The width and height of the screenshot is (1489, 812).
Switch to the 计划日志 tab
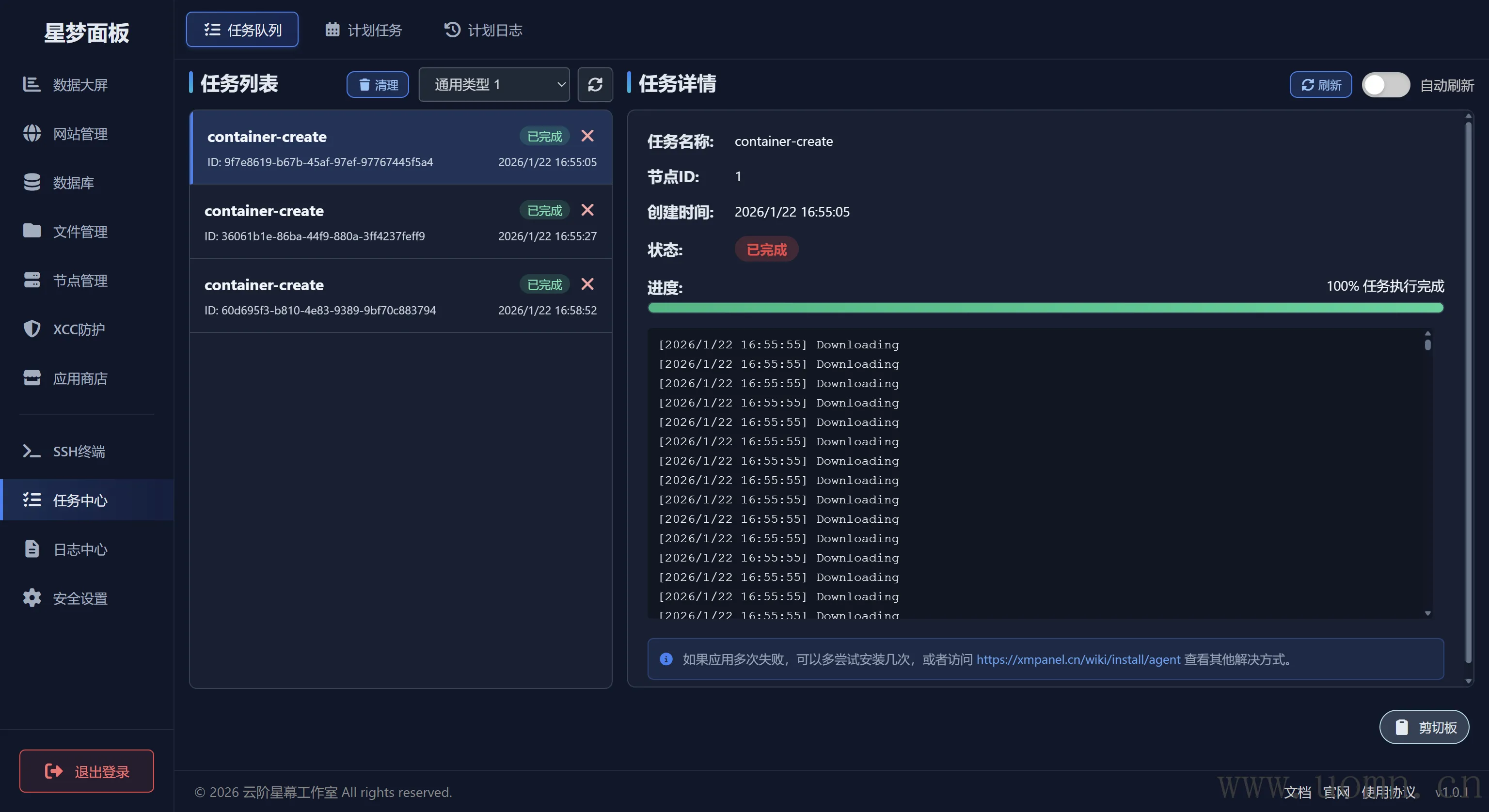[x=483, y=30]
